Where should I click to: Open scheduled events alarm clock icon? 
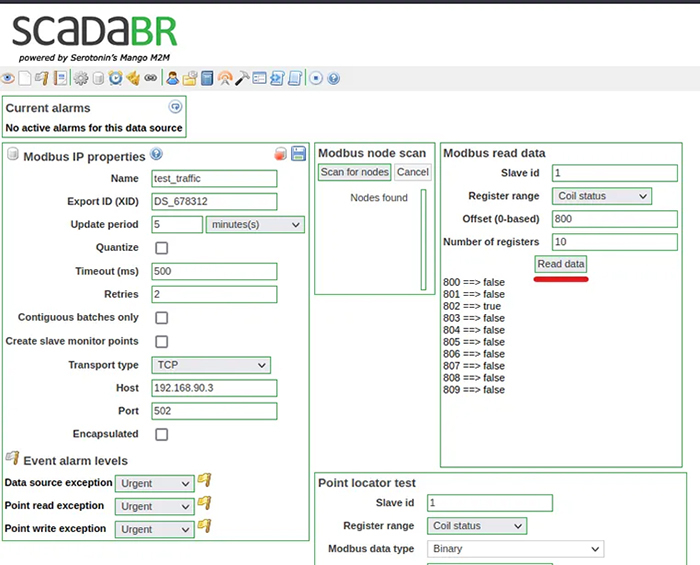[x=115, y=78]
